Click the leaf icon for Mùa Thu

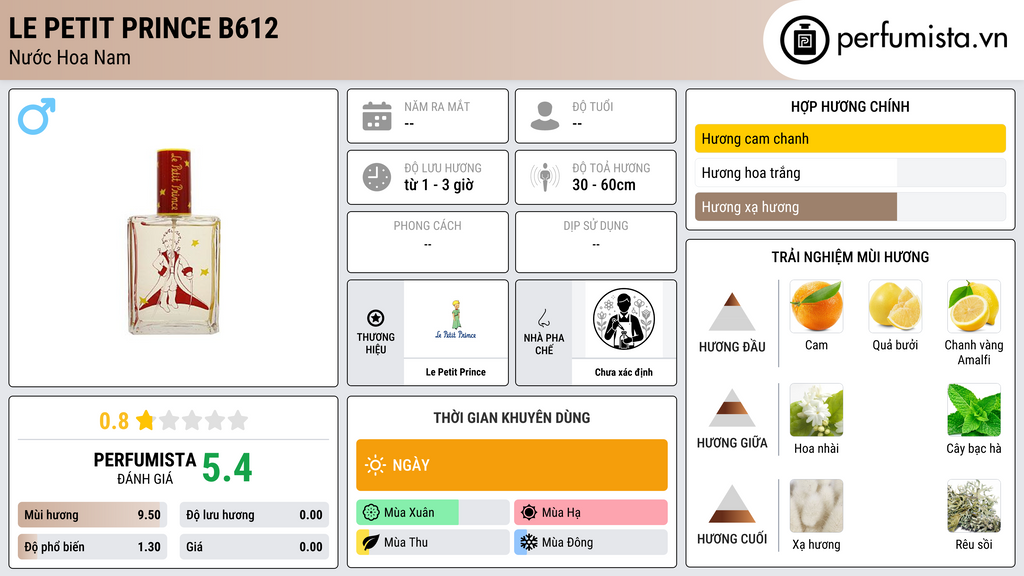pyautogui.click(x=370, y=542)
